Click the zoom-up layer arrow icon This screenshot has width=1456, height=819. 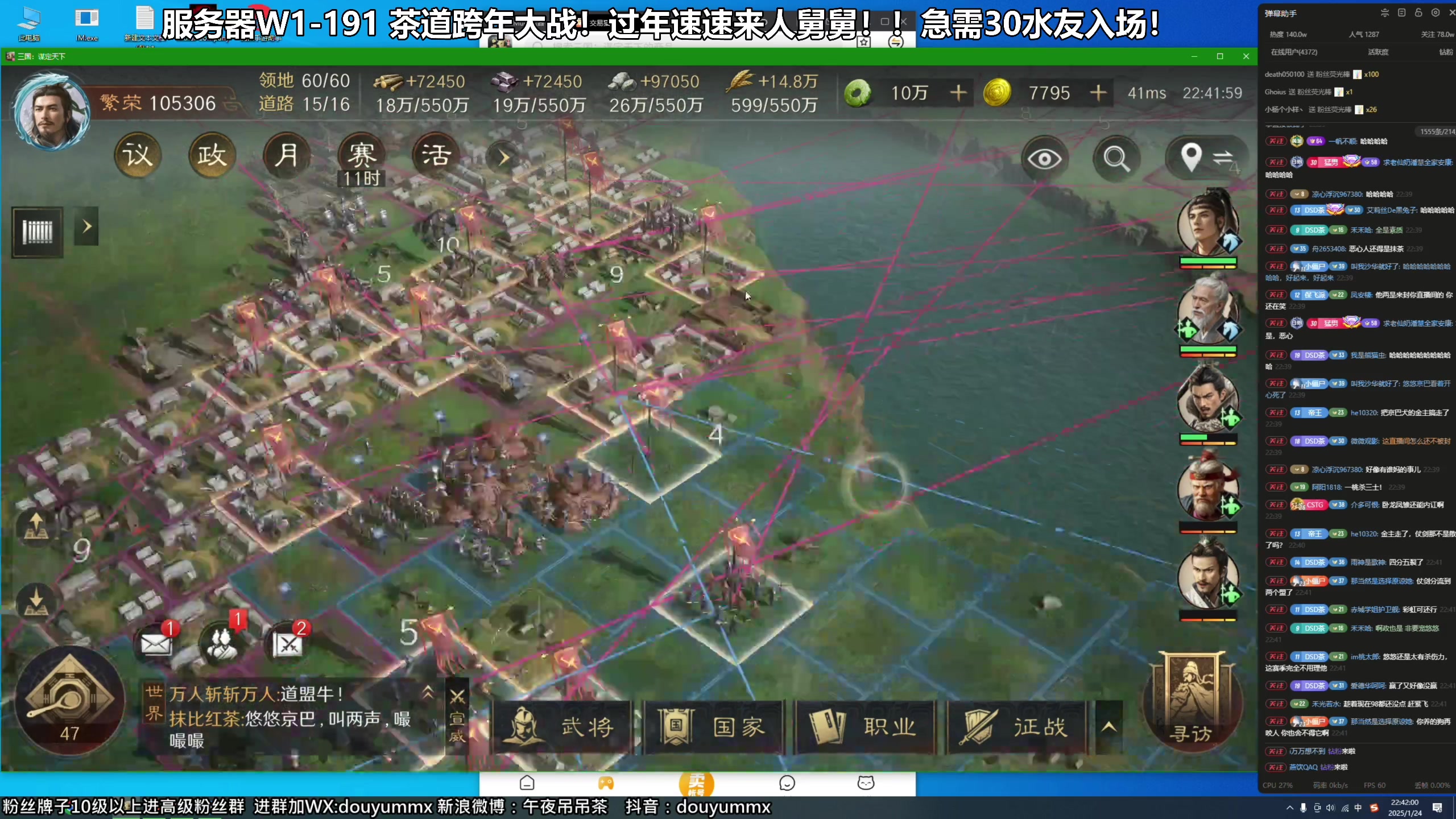coord(36,526)
